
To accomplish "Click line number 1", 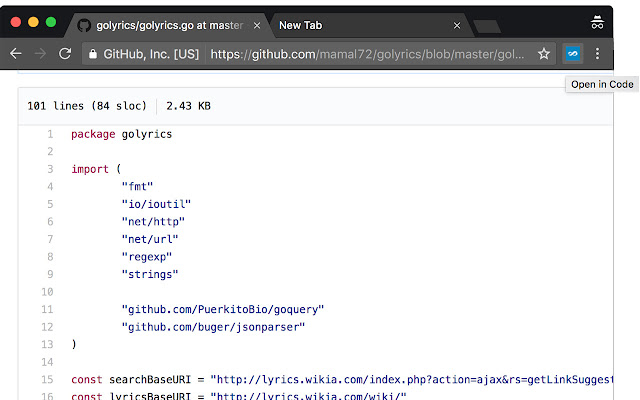I will coord(50,134).
